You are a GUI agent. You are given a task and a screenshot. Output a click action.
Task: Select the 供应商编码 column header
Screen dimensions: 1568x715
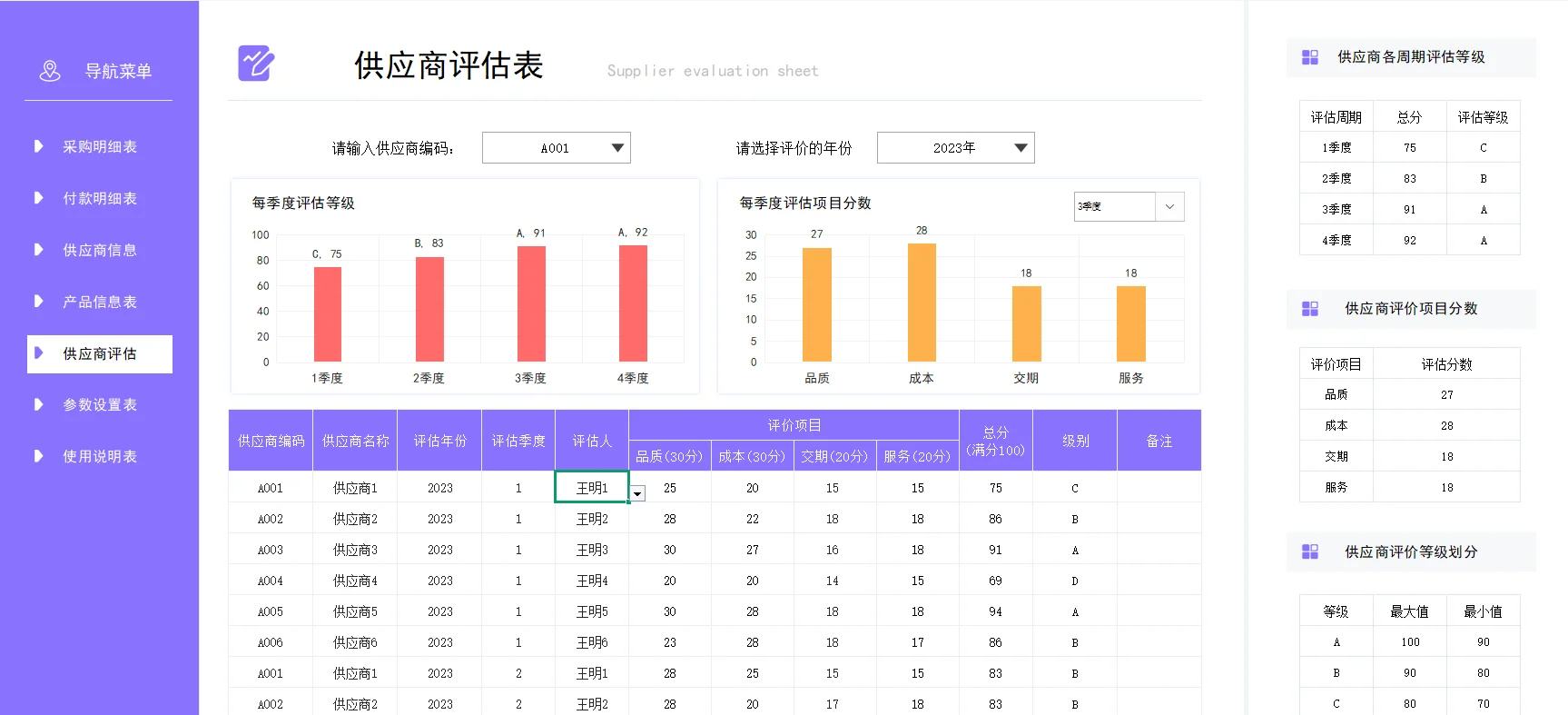coord(271,441)
